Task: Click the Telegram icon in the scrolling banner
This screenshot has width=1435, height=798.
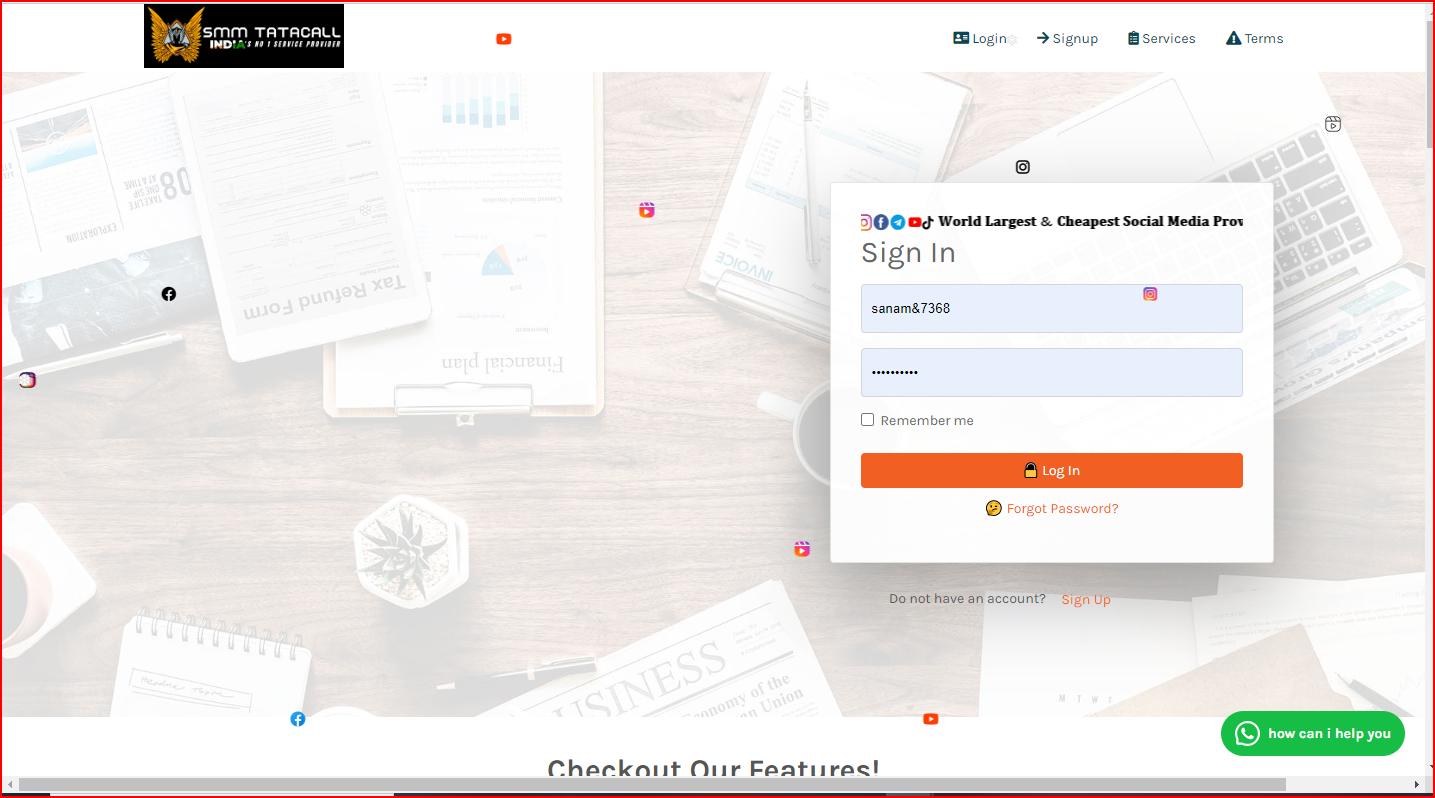Action: pos(898,222)
